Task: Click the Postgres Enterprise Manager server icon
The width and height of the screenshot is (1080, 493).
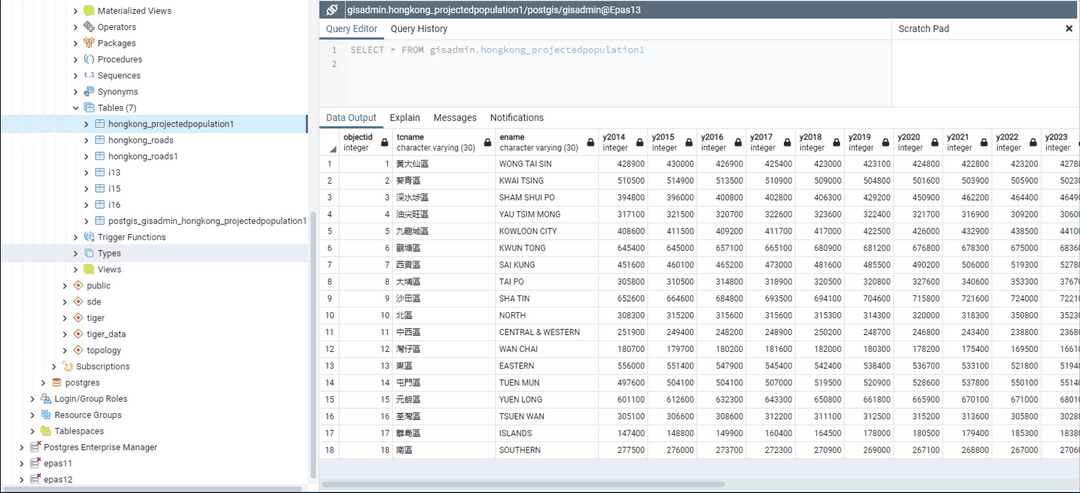Action: click(35, 447)
